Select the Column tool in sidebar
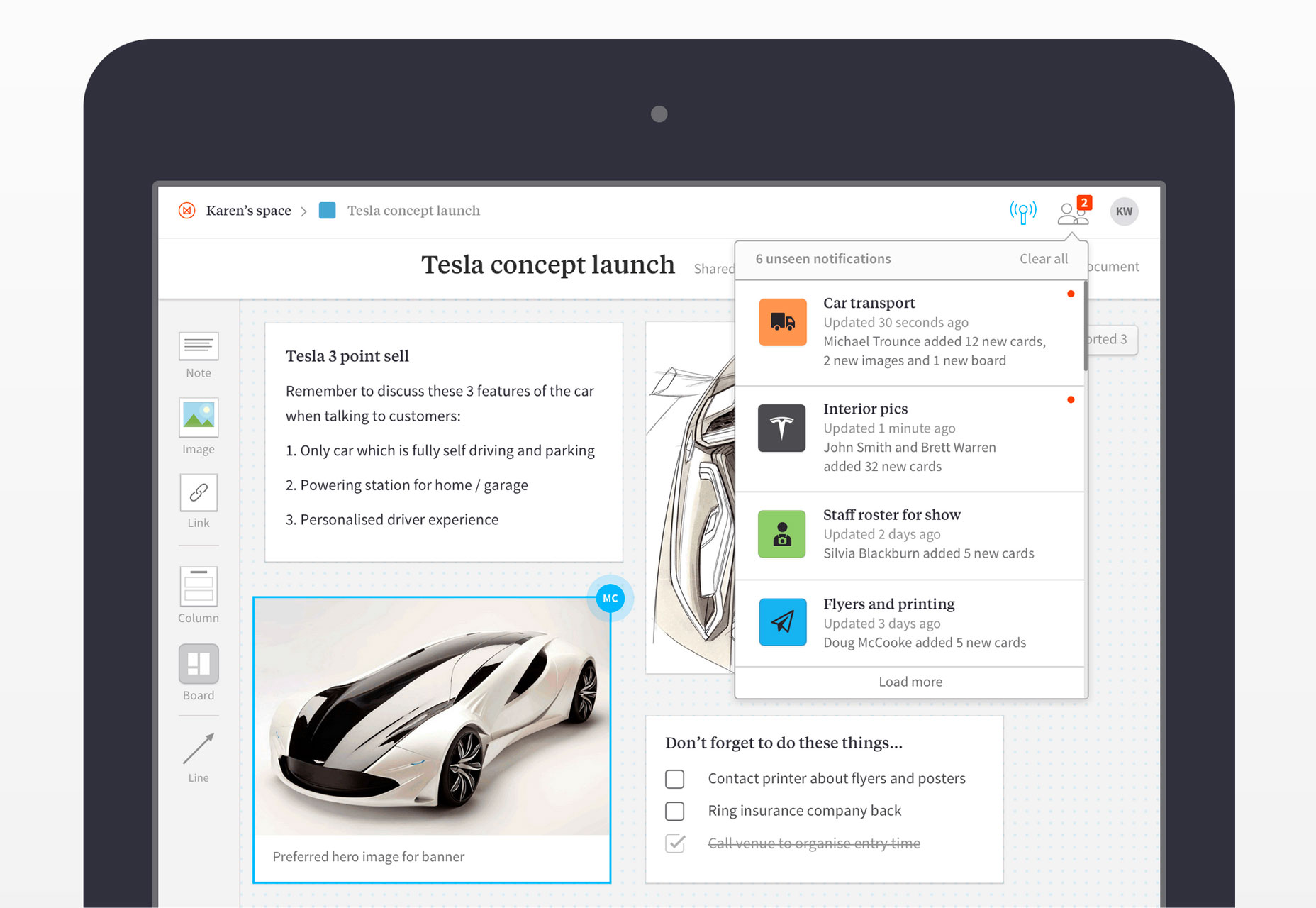This screenshot has width=1316, height=908. 199,594
